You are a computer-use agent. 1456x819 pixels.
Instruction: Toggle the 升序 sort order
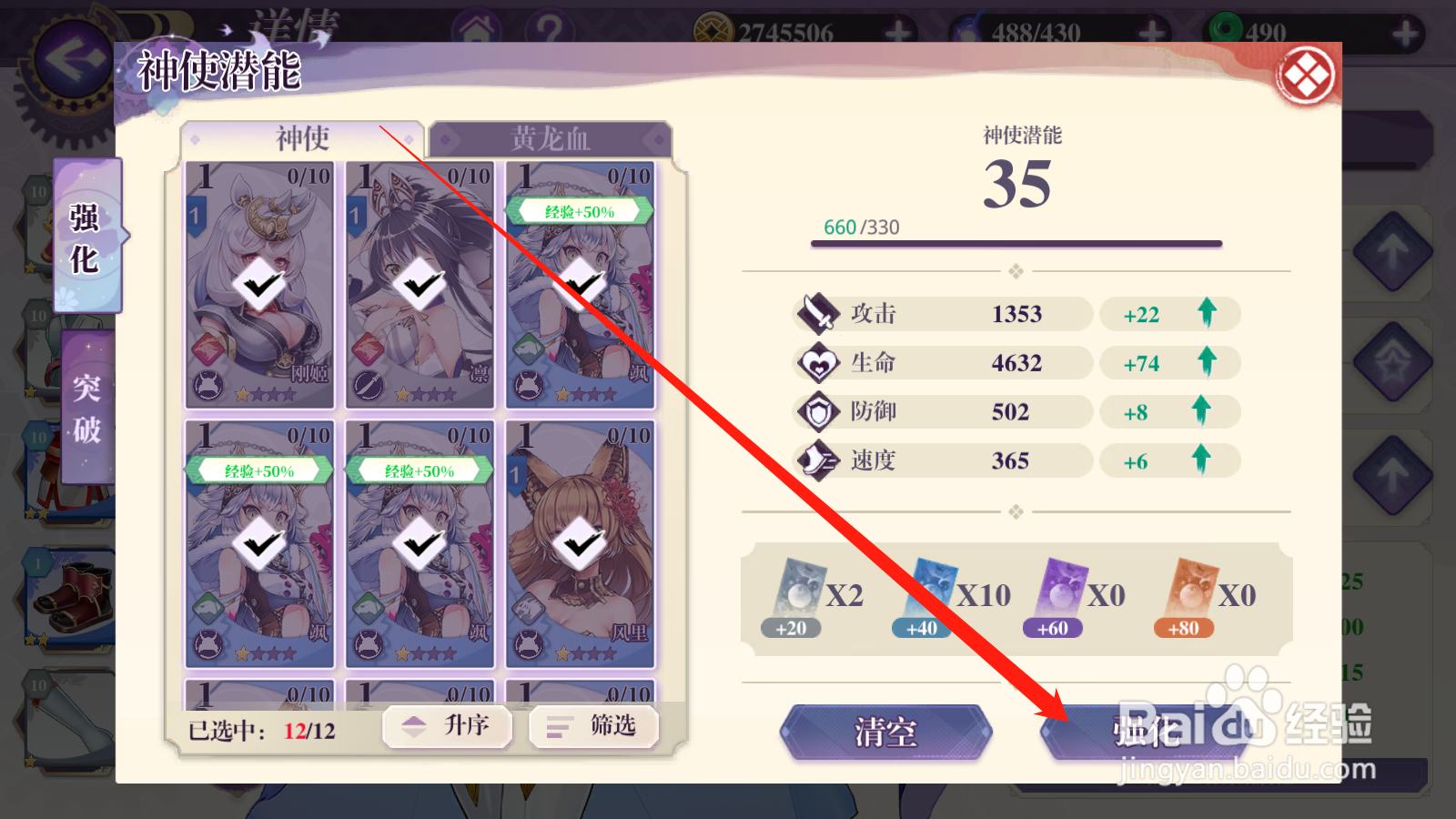[448, 726]
